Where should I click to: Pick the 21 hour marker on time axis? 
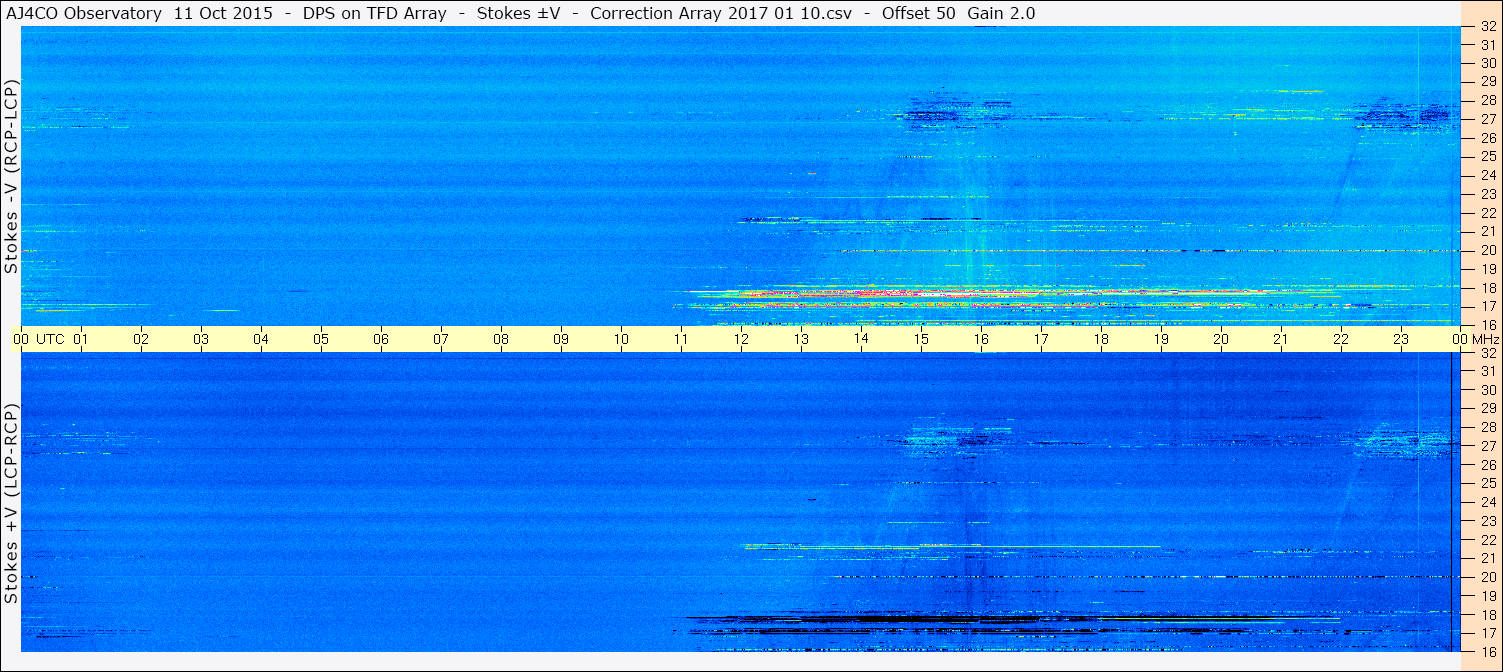(1281, 339)
